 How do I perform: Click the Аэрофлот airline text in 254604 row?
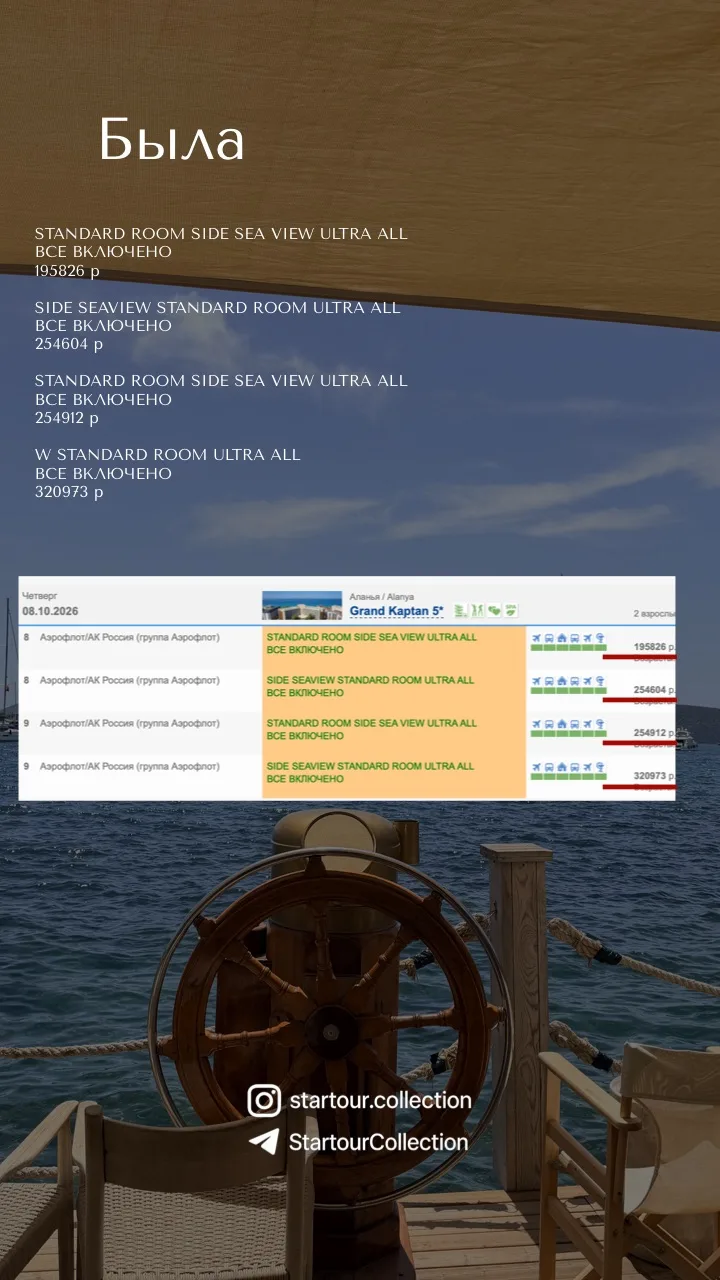pyautogui.click(x=129, y=680)
